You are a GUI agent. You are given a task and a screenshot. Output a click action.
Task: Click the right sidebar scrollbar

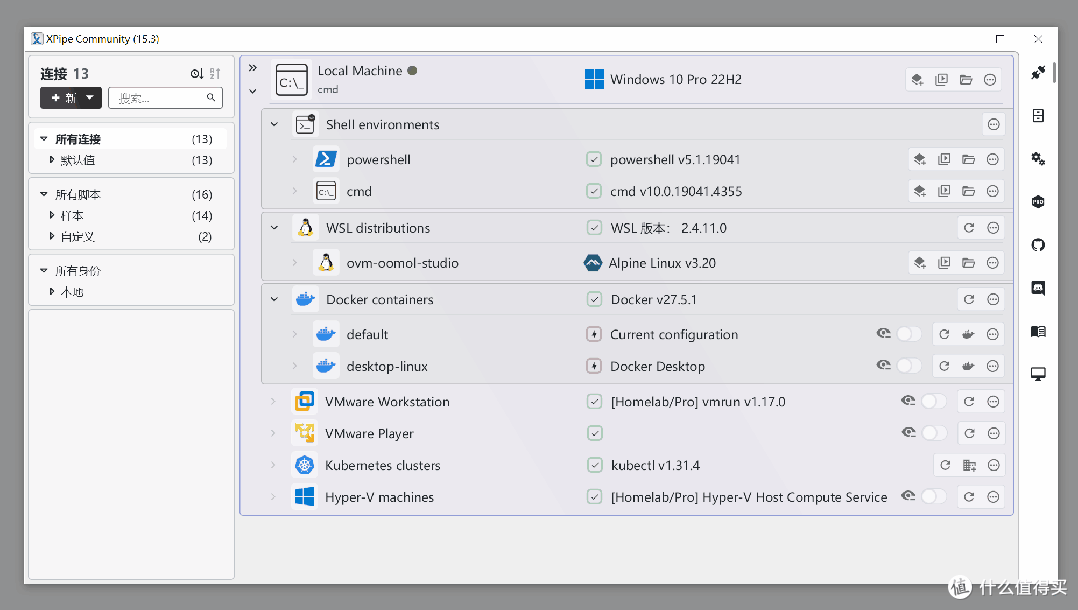(1053, 71)
